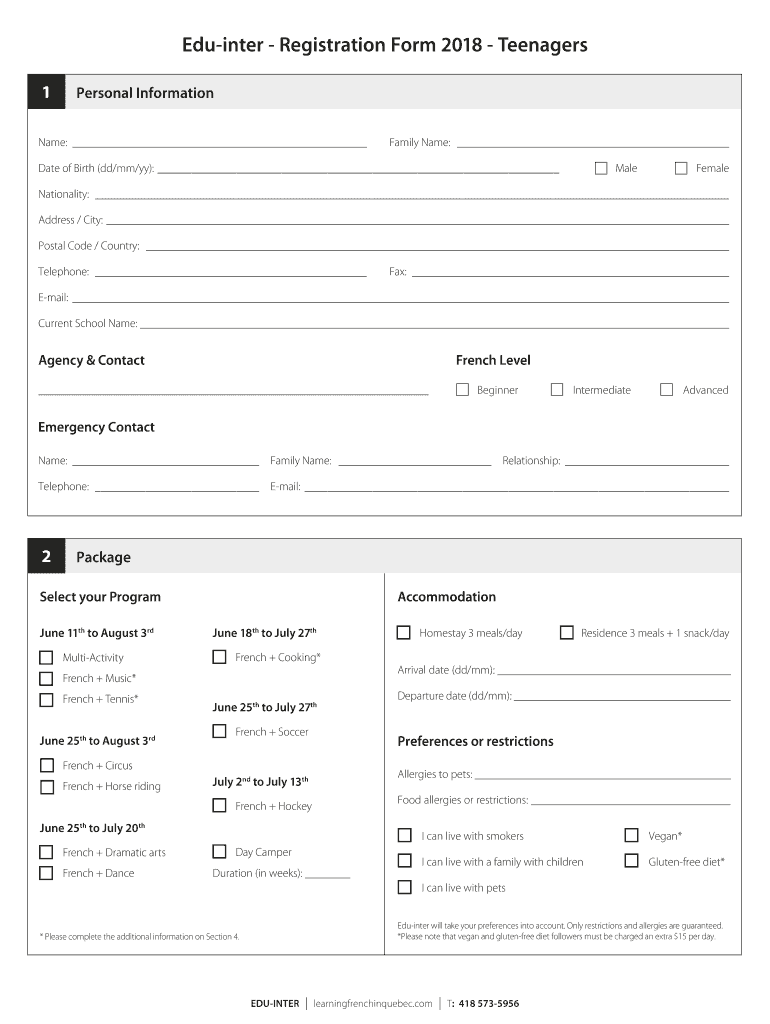This screenshot has width=770, height=1024.
Task: Focus the personal E-mail input line
Action: tap(400, 297)
